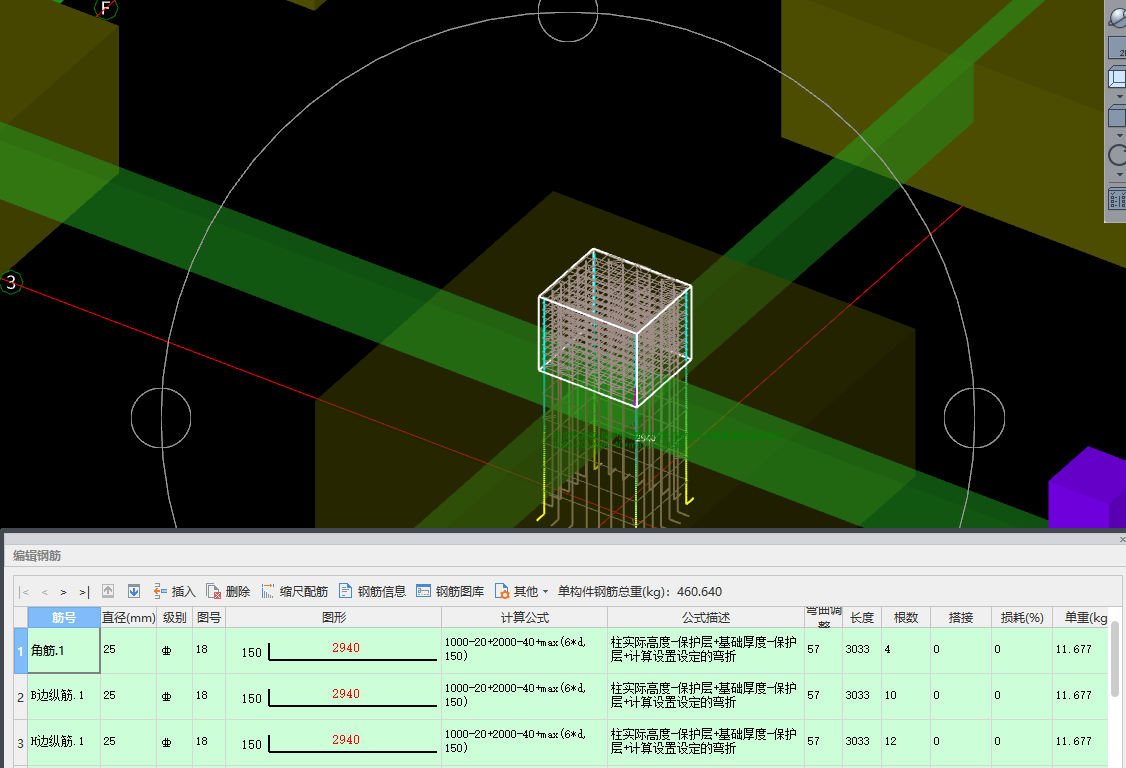Open the display settings checklist icon
The image size is (1126, 768).
coord(1117,198)
